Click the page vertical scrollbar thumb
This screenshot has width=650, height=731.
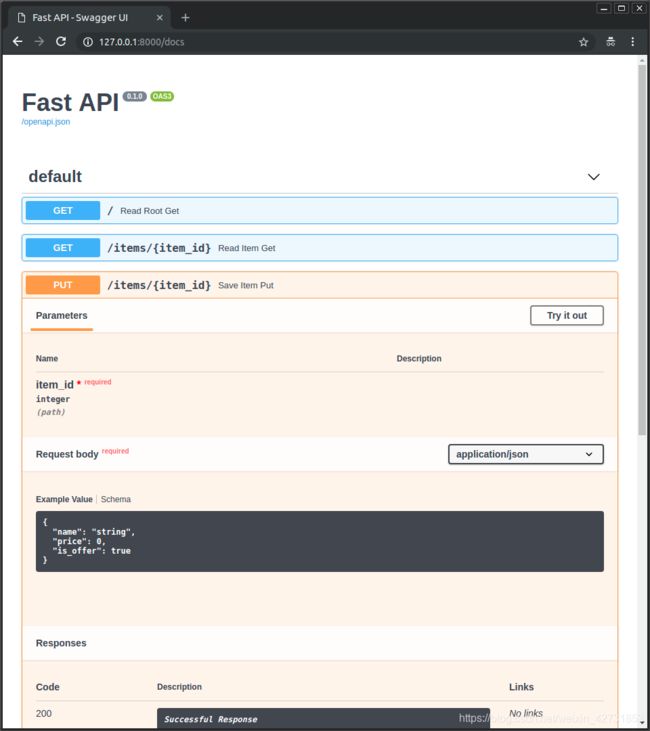pyautogui.click(x=642, y=250)
